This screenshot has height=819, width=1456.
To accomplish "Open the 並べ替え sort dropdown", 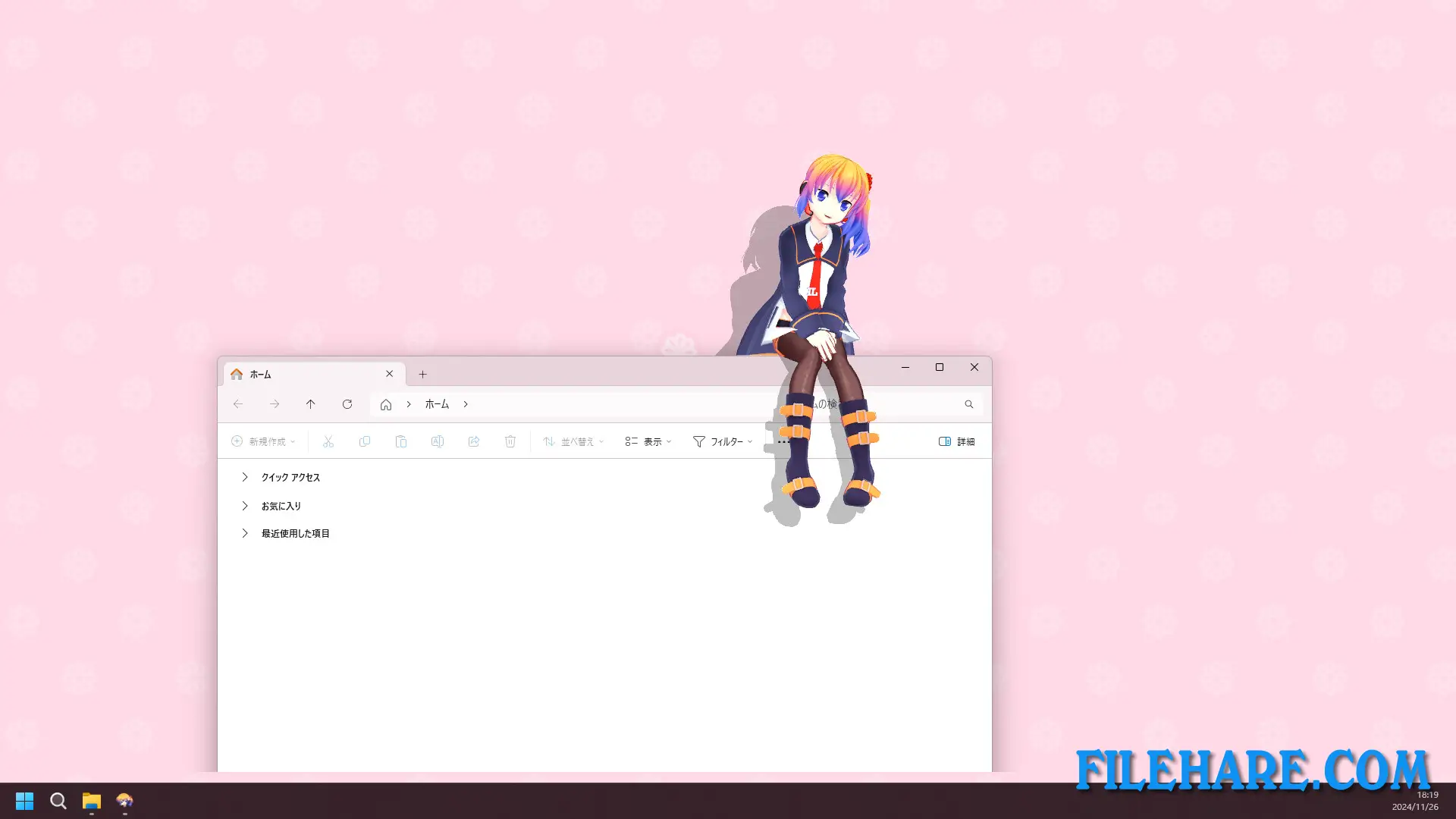I will (x=573, y=441).
